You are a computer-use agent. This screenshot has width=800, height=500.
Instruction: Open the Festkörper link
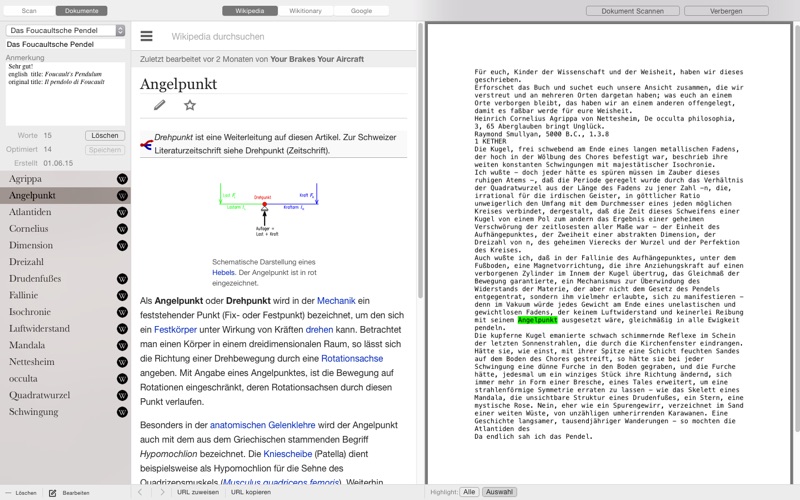(176, 330)
